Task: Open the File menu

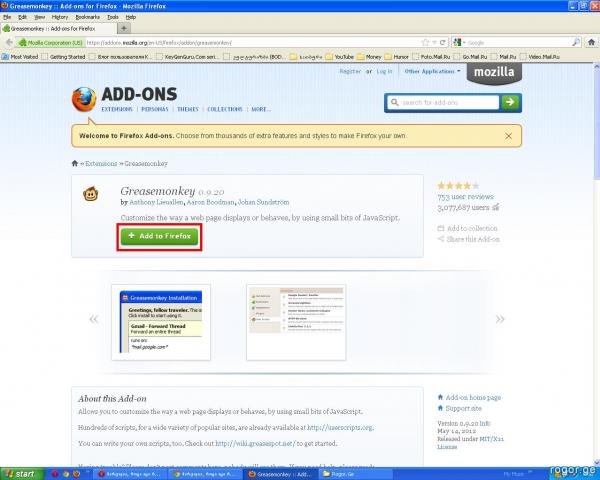Action: coord(7,17)
